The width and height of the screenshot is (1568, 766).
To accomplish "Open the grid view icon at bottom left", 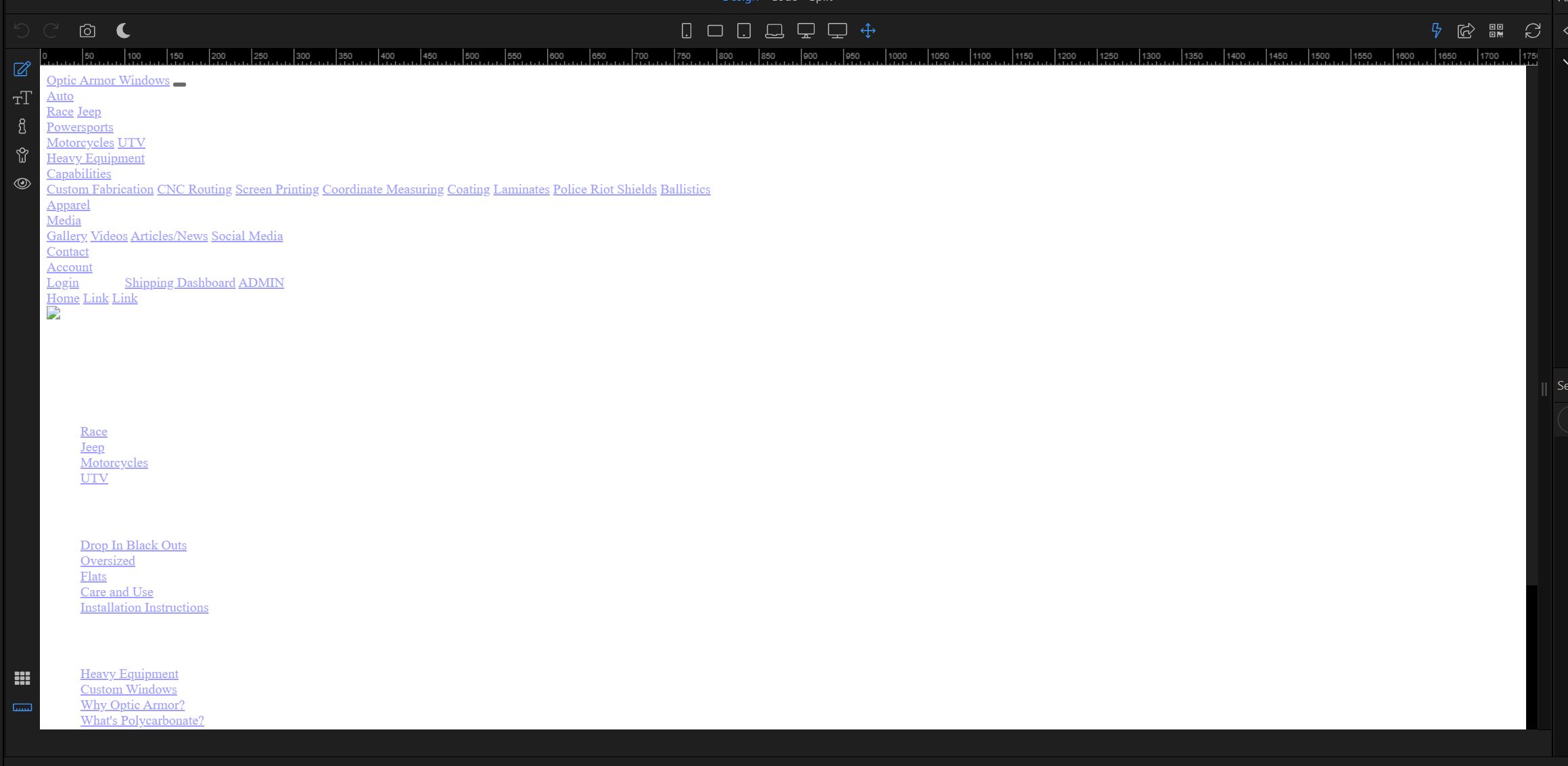I will pyautogui.click(x=22, y=678).
